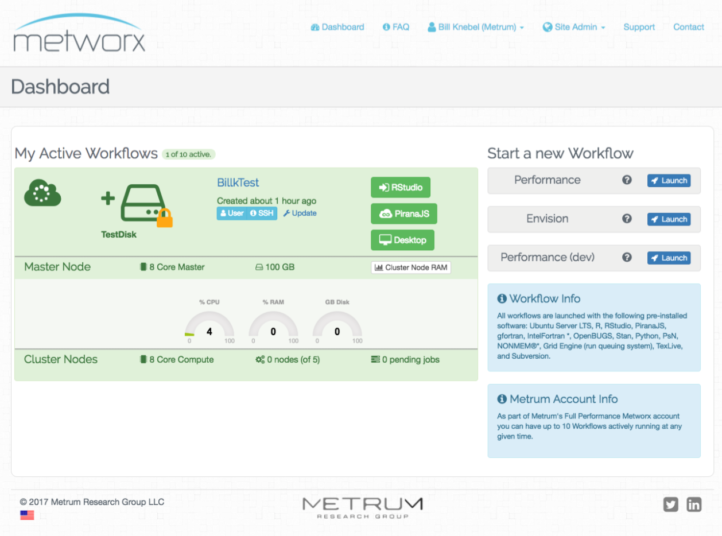The width and height of the screenshot is (722, 536).
Task: Click the Metrum Account Info info icon
Action: tap(502, 399)
